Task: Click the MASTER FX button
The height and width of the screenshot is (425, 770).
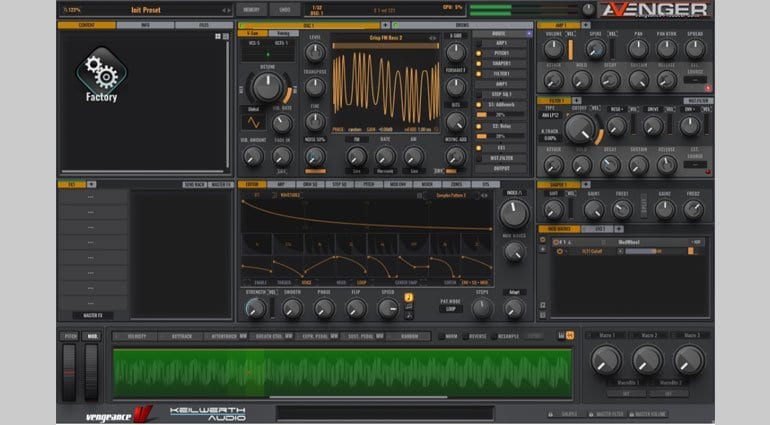Action: point(92,315)
